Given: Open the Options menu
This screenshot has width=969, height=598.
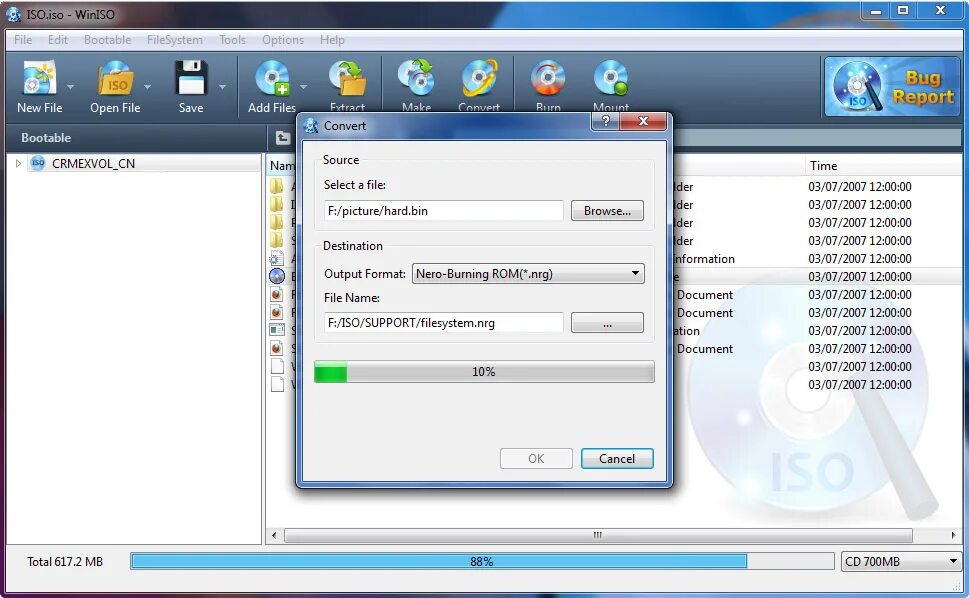Looking at the screenshot, I should click(x=282, y=40).
